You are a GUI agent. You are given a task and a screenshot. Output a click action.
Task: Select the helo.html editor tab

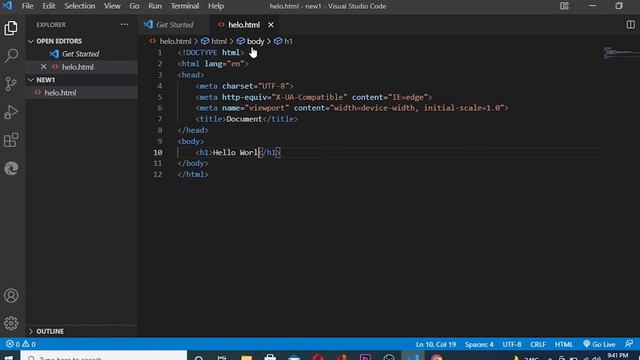[244, 25]
